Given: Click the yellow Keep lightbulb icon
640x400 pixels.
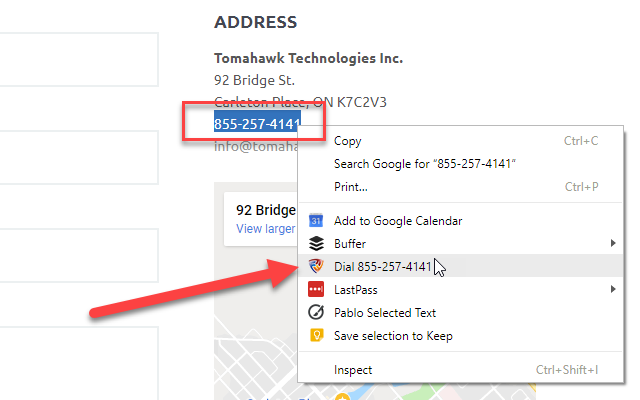Looking at the screenshot, I should [x=316, y=335].
